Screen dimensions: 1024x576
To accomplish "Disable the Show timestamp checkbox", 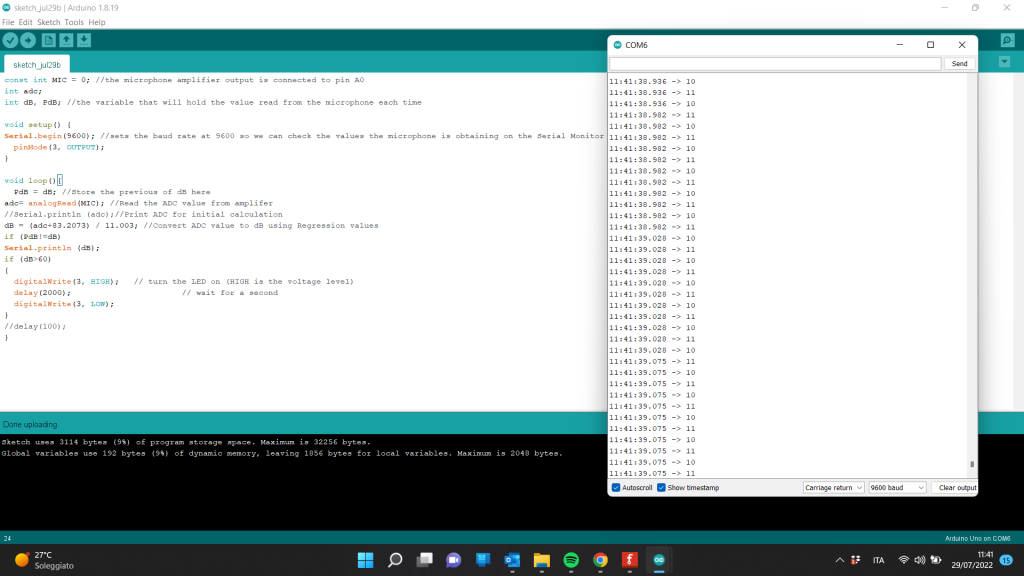I will tap(661, 488).
